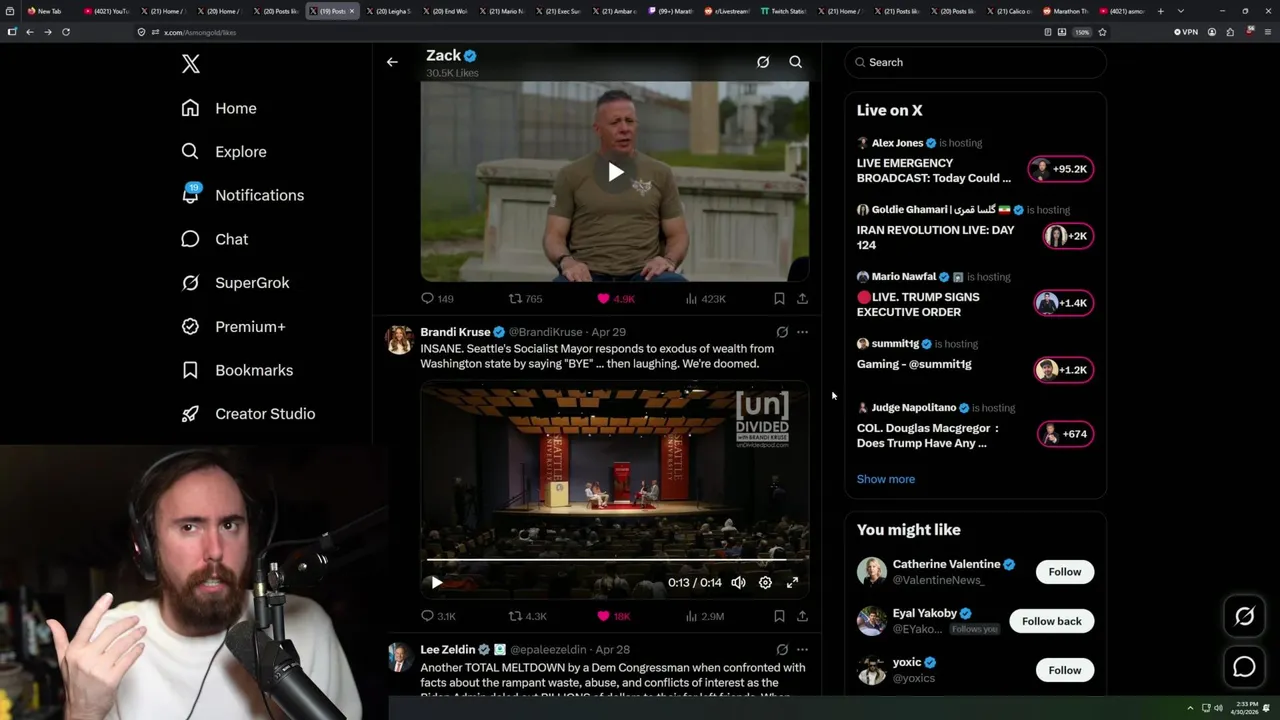This screenshot has height=720, width=1280.
Task: Click the VPN button in browser toolbar
Action: coord(1186,32)
